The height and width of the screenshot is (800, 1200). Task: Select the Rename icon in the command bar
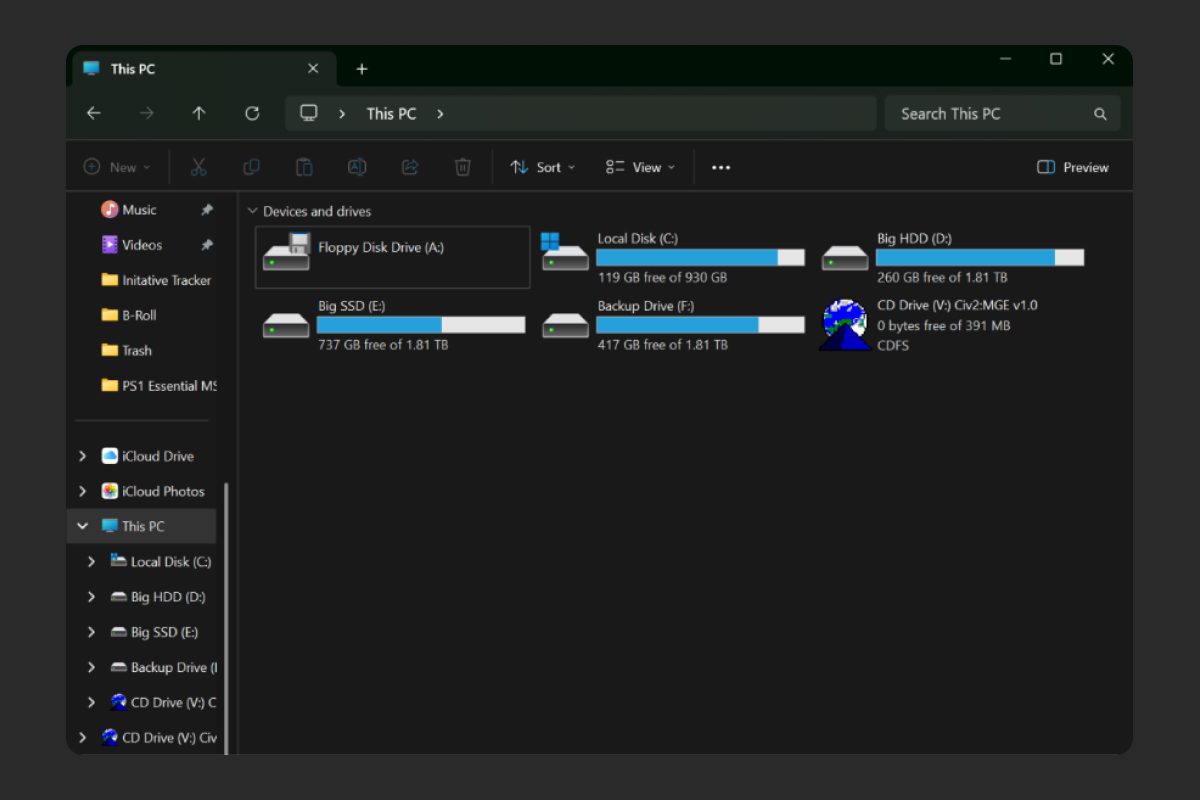point(357,167)
